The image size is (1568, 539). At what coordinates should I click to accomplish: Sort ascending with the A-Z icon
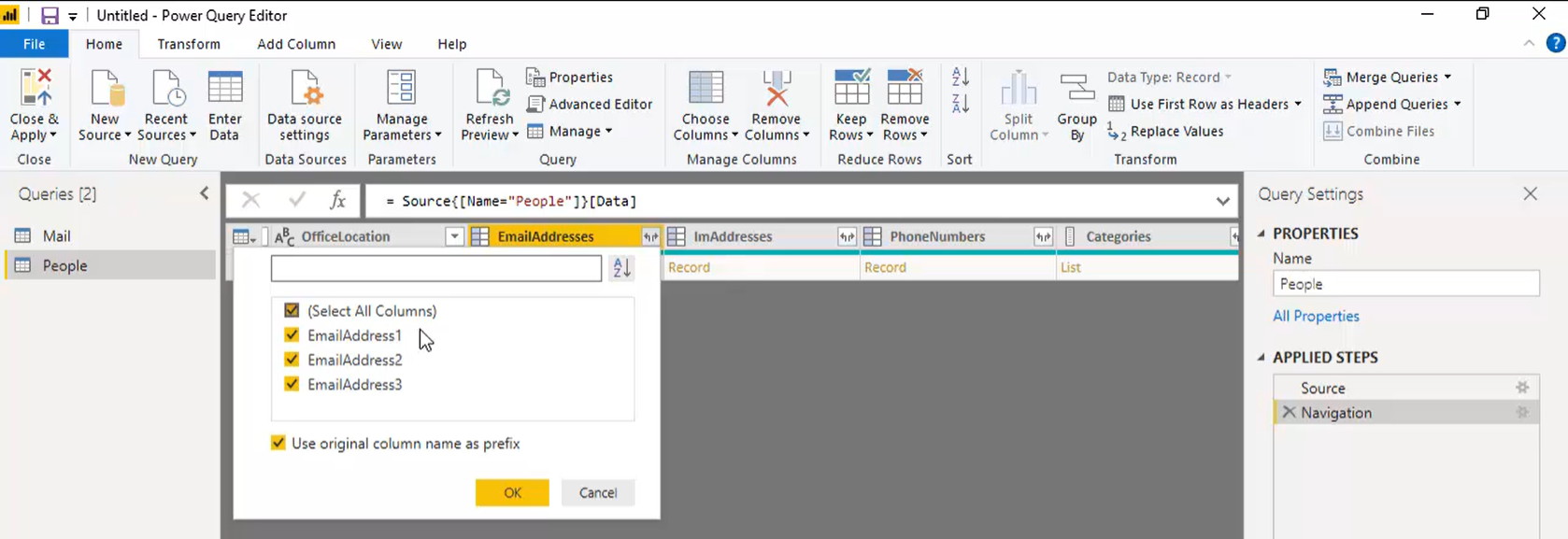[960, 77]
